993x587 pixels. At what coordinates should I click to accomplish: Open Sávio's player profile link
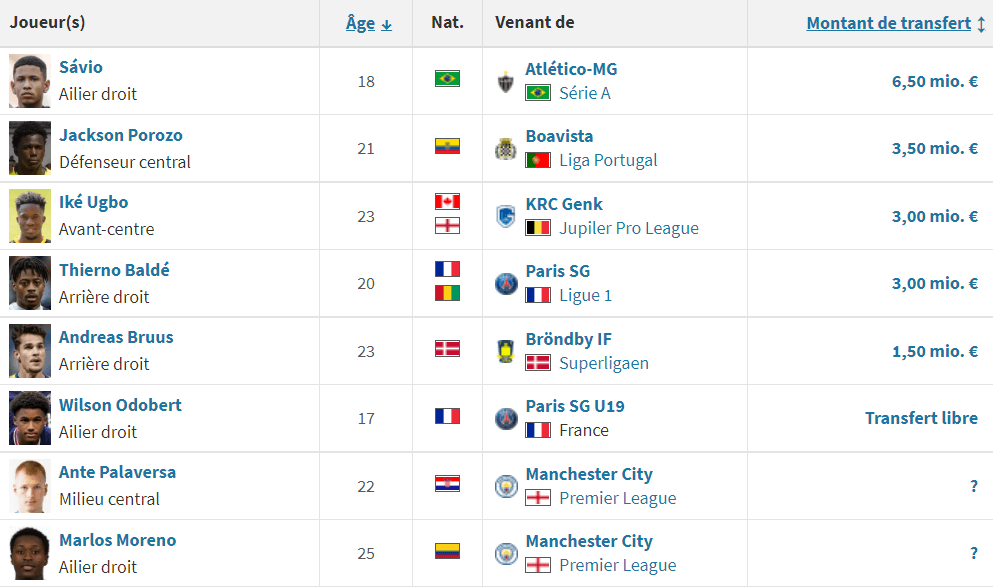click(x=81, y=67)
